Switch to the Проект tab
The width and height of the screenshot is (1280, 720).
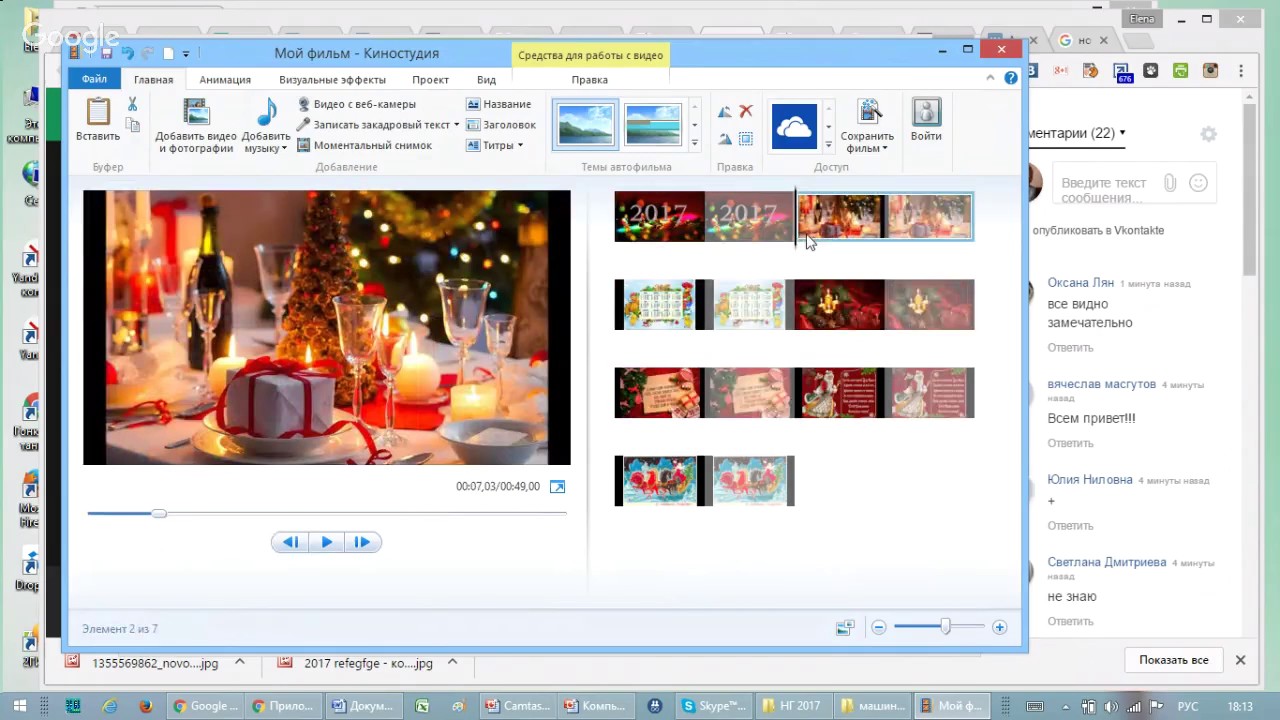(430, 80)
